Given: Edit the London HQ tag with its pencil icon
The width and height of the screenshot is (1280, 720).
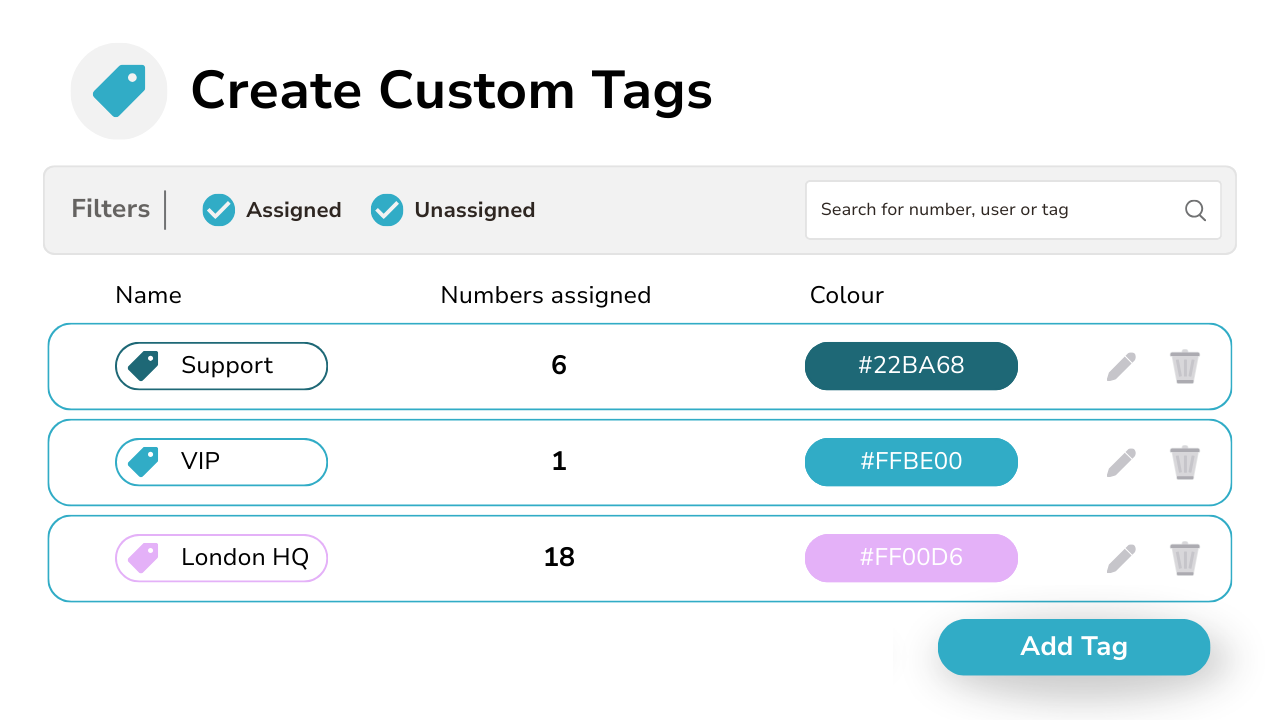Looking at the screenshot, I should (x=1121, y=558).
